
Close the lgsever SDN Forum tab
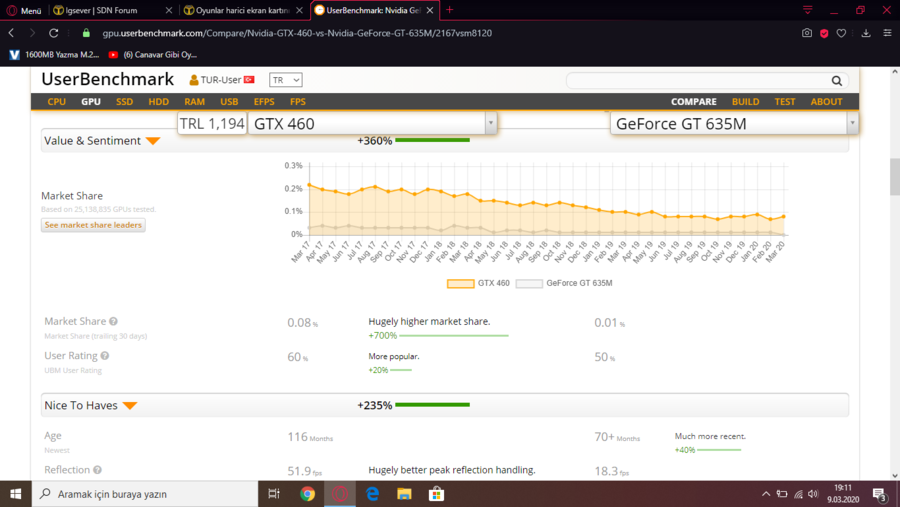tap(169, 10)
